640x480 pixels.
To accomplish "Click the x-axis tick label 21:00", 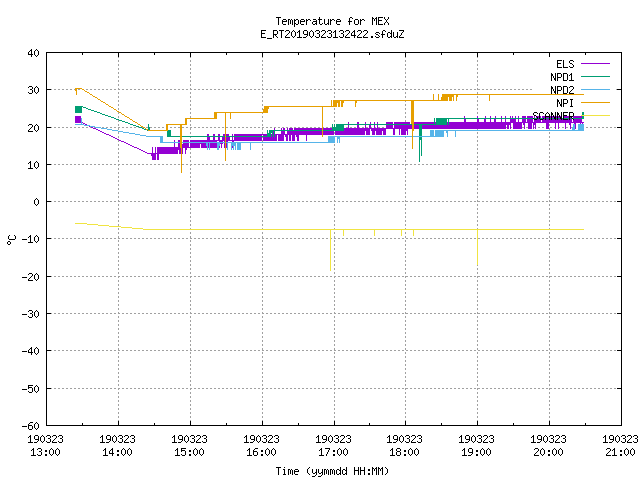I will (620, 452).
